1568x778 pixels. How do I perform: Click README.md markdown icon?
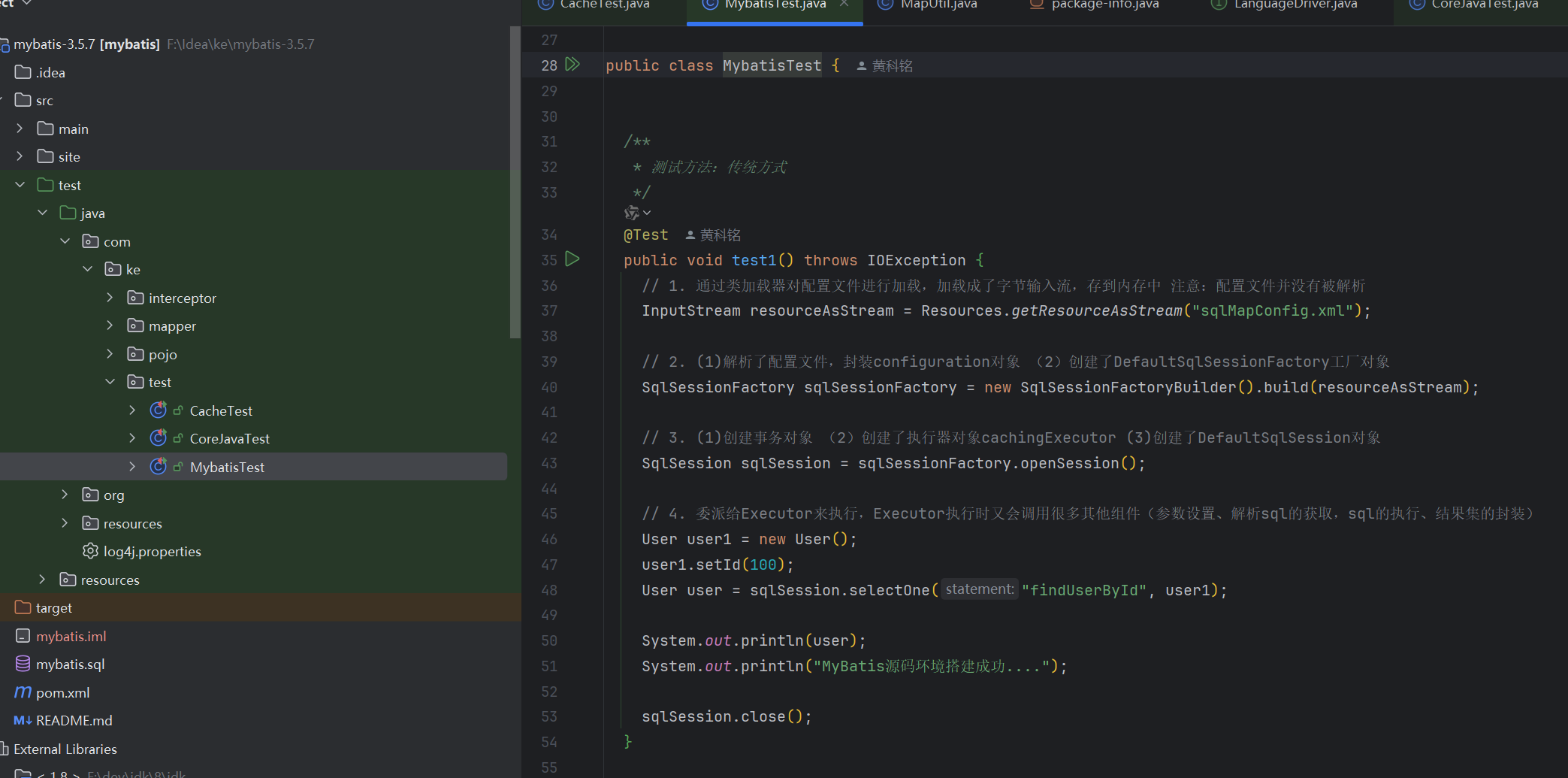click(x=23, y=720)
